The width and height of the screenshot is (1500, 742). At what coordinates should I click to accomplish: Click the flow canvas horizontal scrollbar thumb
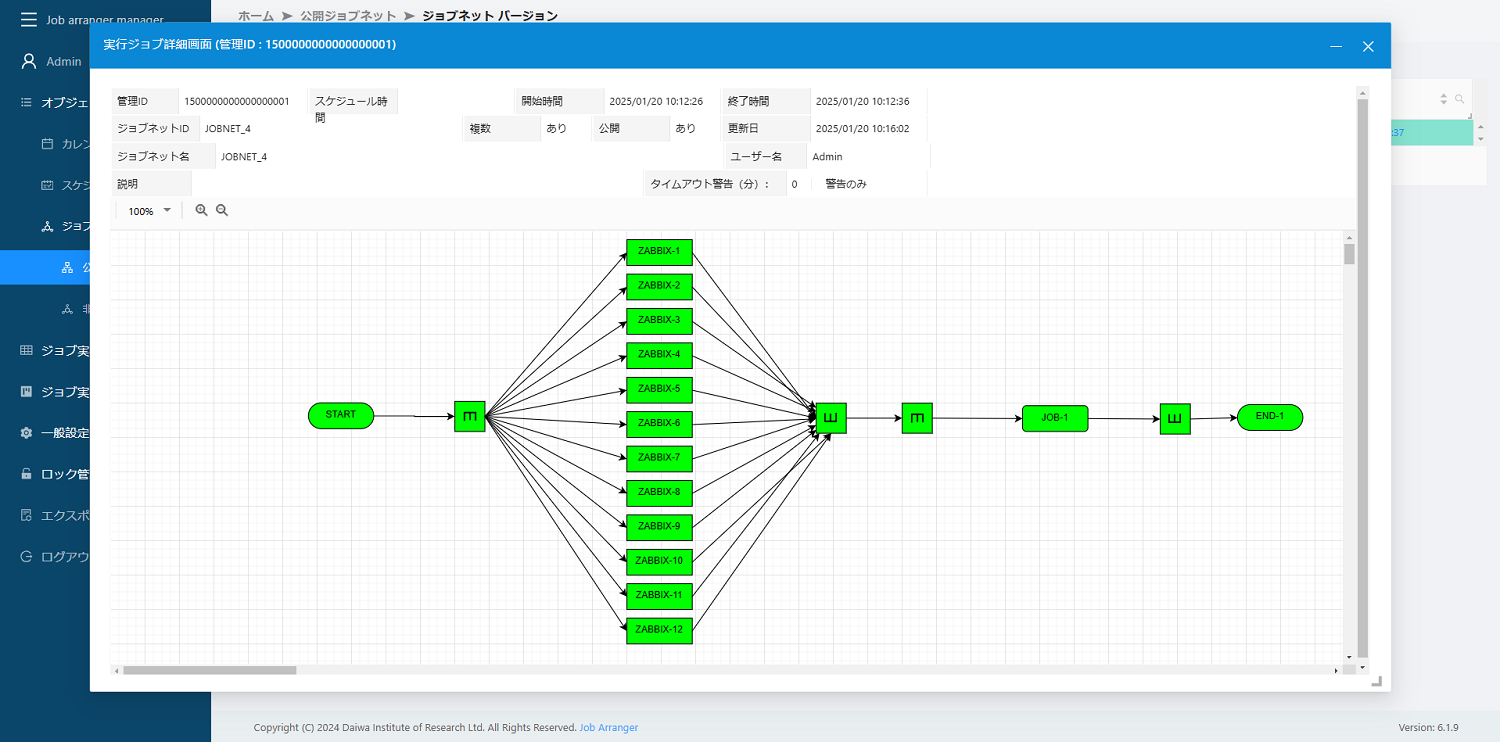coord(210,670)
